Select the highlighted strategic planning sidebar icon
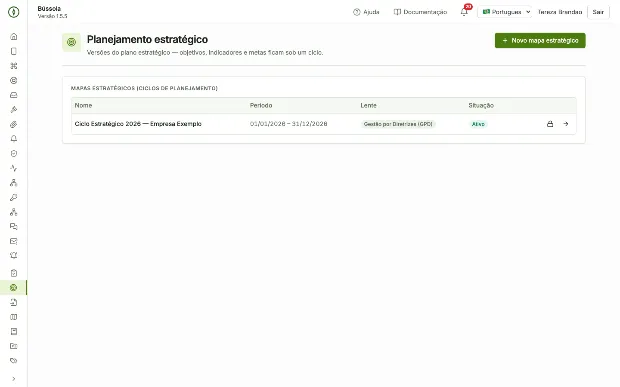The height and width of the screenshot is (387, 620). coord(13,287)
